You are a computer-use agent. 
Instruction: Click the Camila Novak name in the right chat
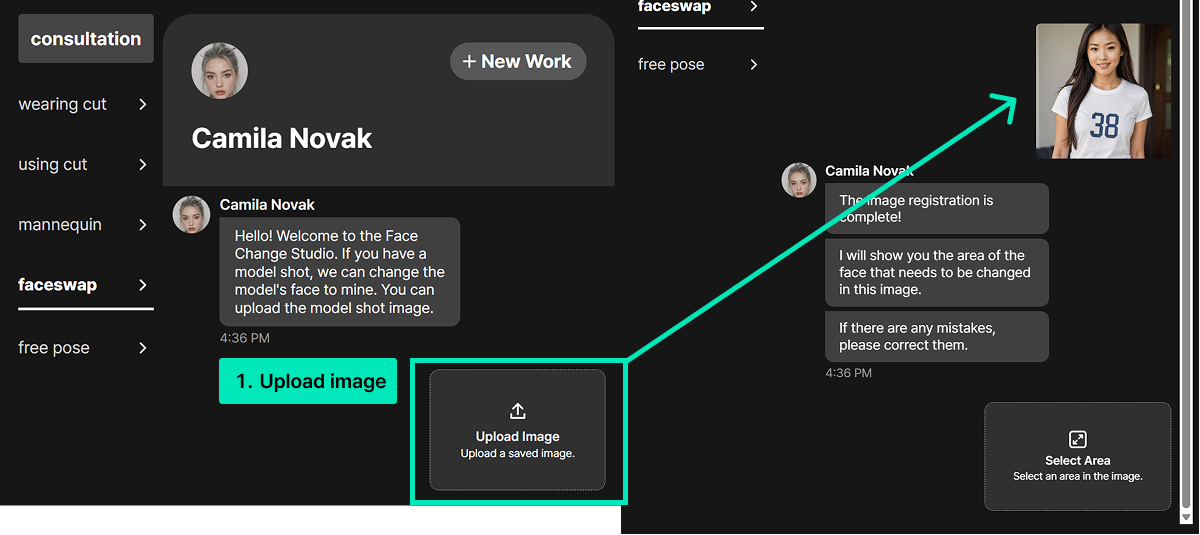click(x=870, y=171)
